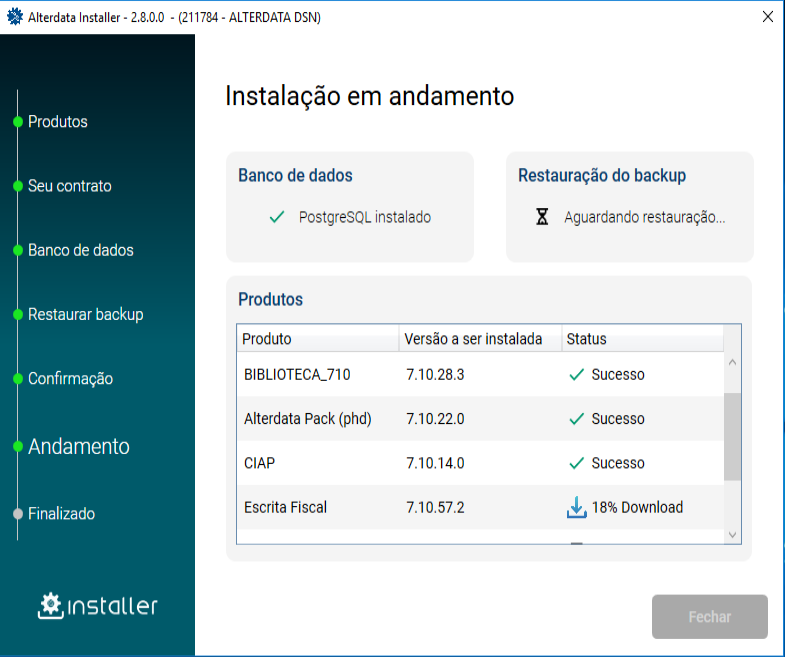The image size is (785, 657).
Task: Open the Finalizado step
Action: (61, 514)
